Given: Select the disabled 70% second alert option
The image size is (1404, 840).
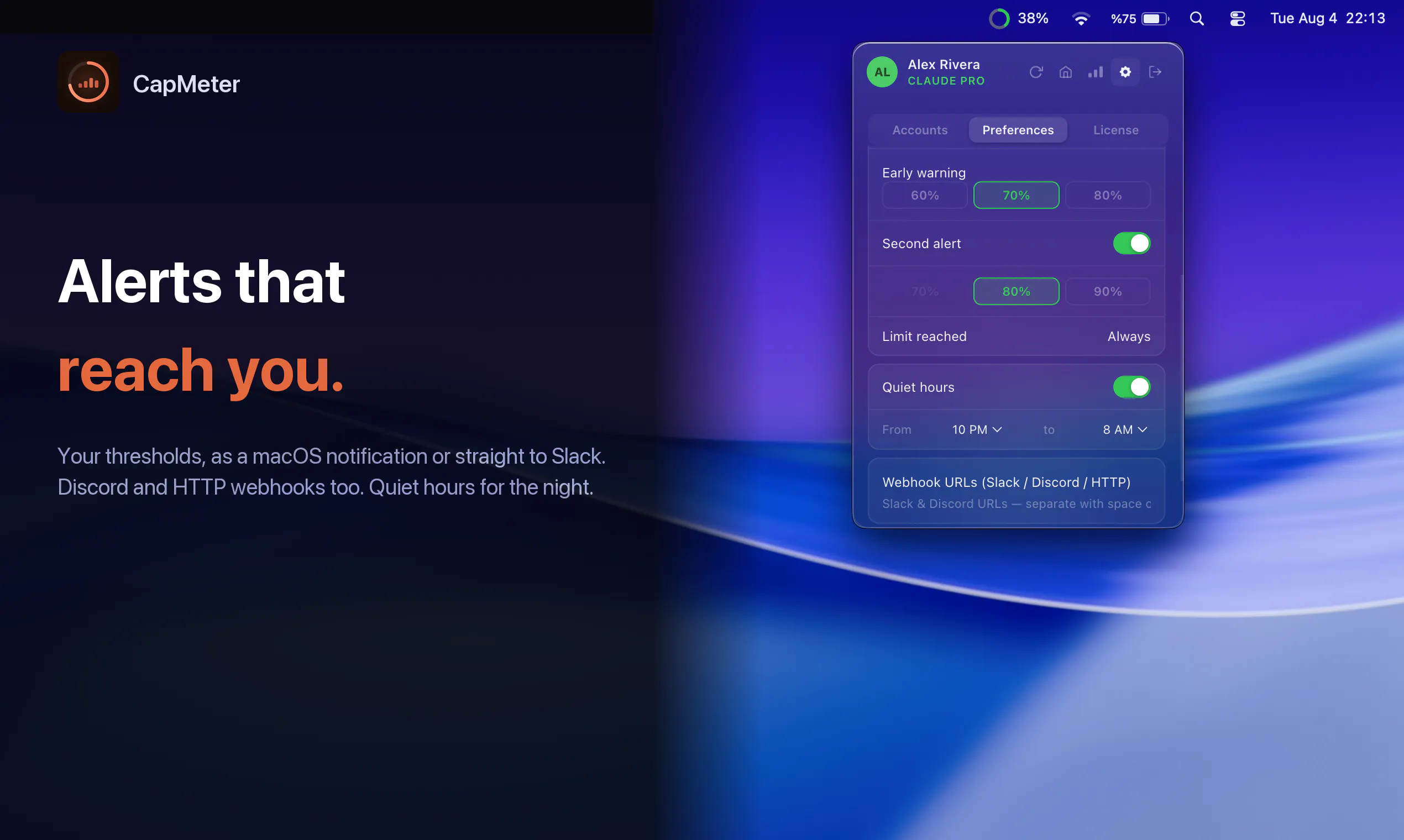Looking at the screenshot, I should tap(925, 291).
